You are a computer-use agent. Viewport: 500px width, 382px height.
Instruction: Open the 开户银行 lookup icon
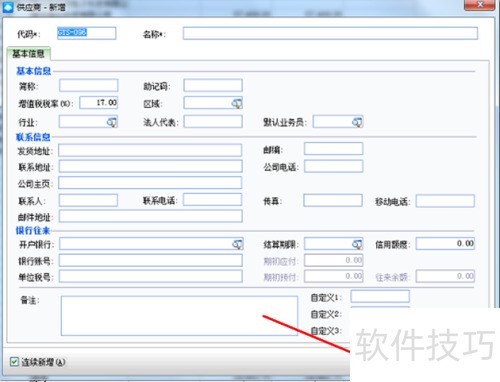pyautogui.click(x=237, y=244)
